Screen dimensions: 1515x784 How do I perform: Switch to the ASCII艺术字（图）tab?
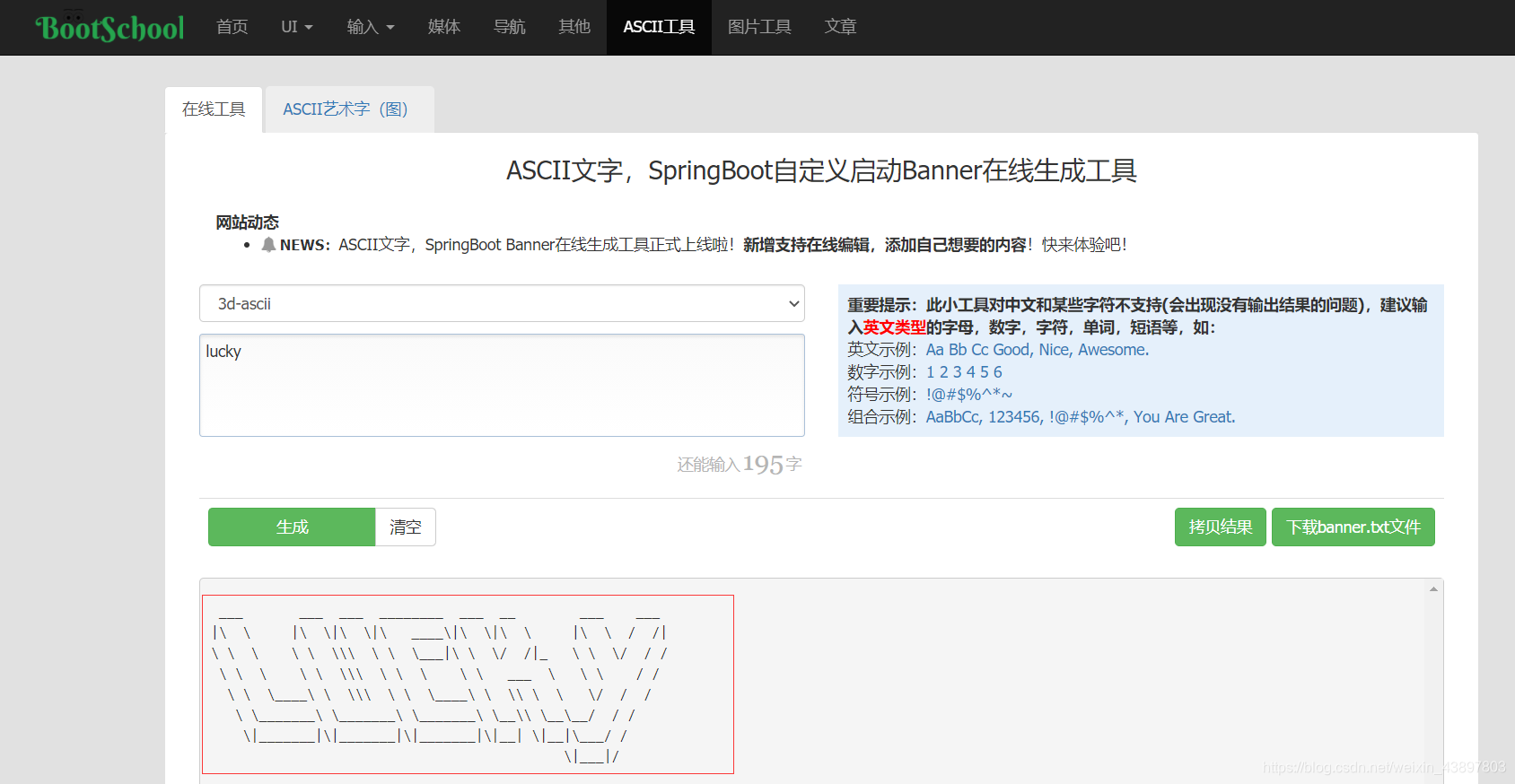pyautogui.click(x=350, y=109)
